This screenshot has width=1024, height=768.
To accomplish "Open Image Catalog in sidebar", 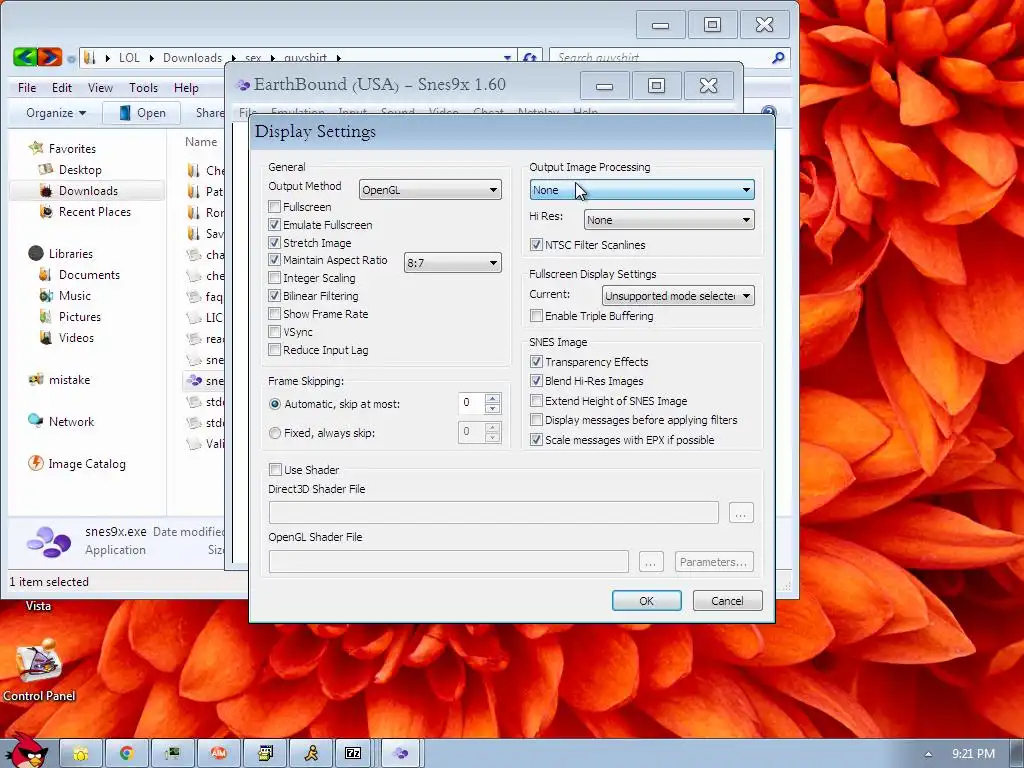I will click(86, 464).
